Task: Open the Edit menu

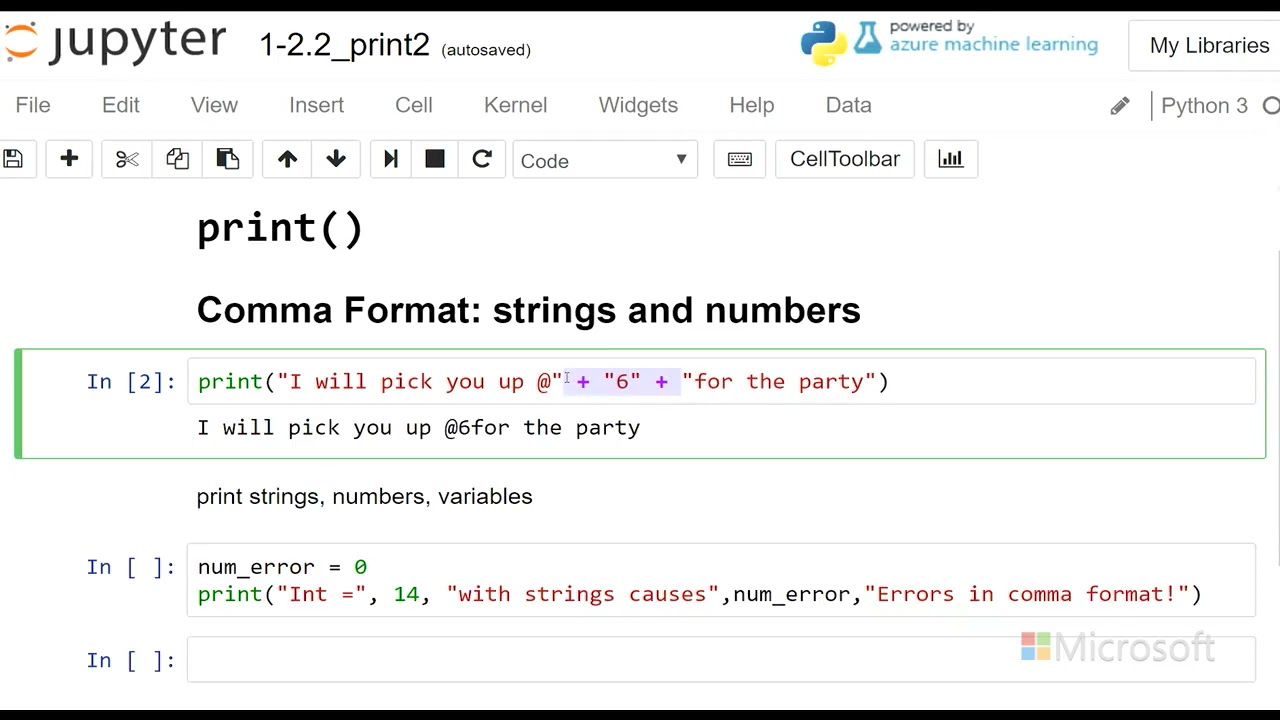Action: click(121, 105)
